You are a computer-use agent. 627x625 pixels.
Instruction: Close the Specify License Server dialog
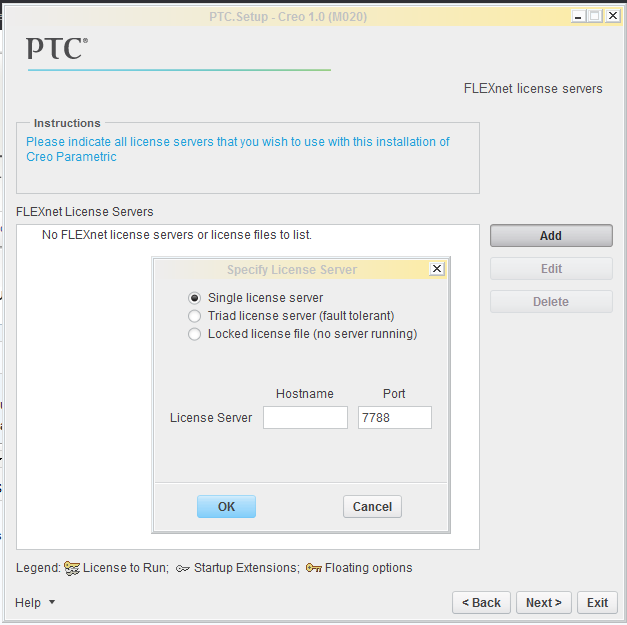coord(437,269)
